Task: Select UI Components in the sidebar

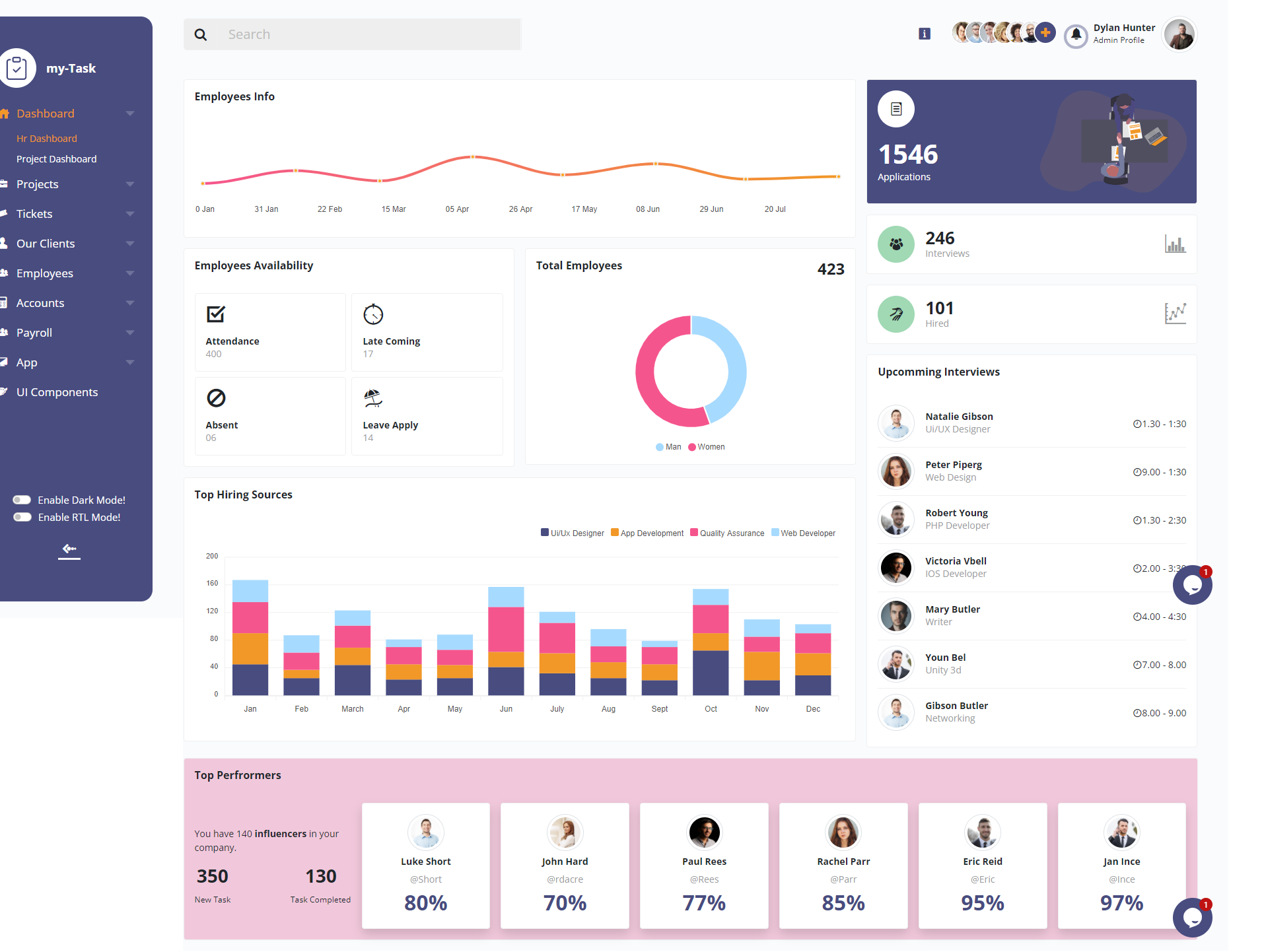Action: [x=57, y=392]
